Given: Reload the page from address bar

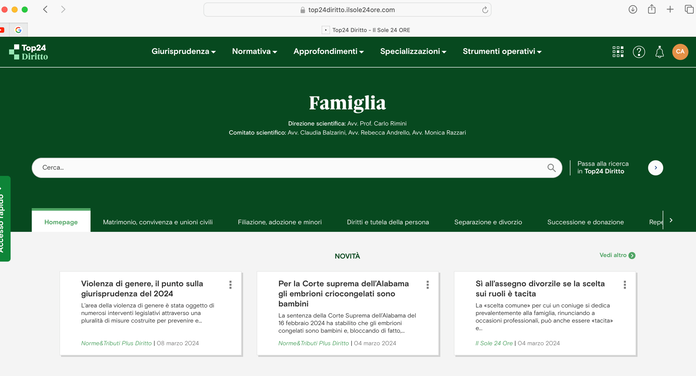Looking at the screenshot, I should coord(485,10).
